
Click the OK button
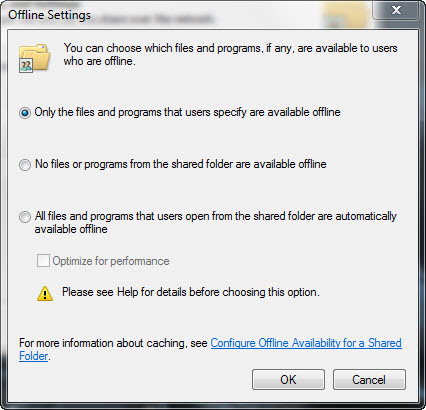[x=288, y=379]
